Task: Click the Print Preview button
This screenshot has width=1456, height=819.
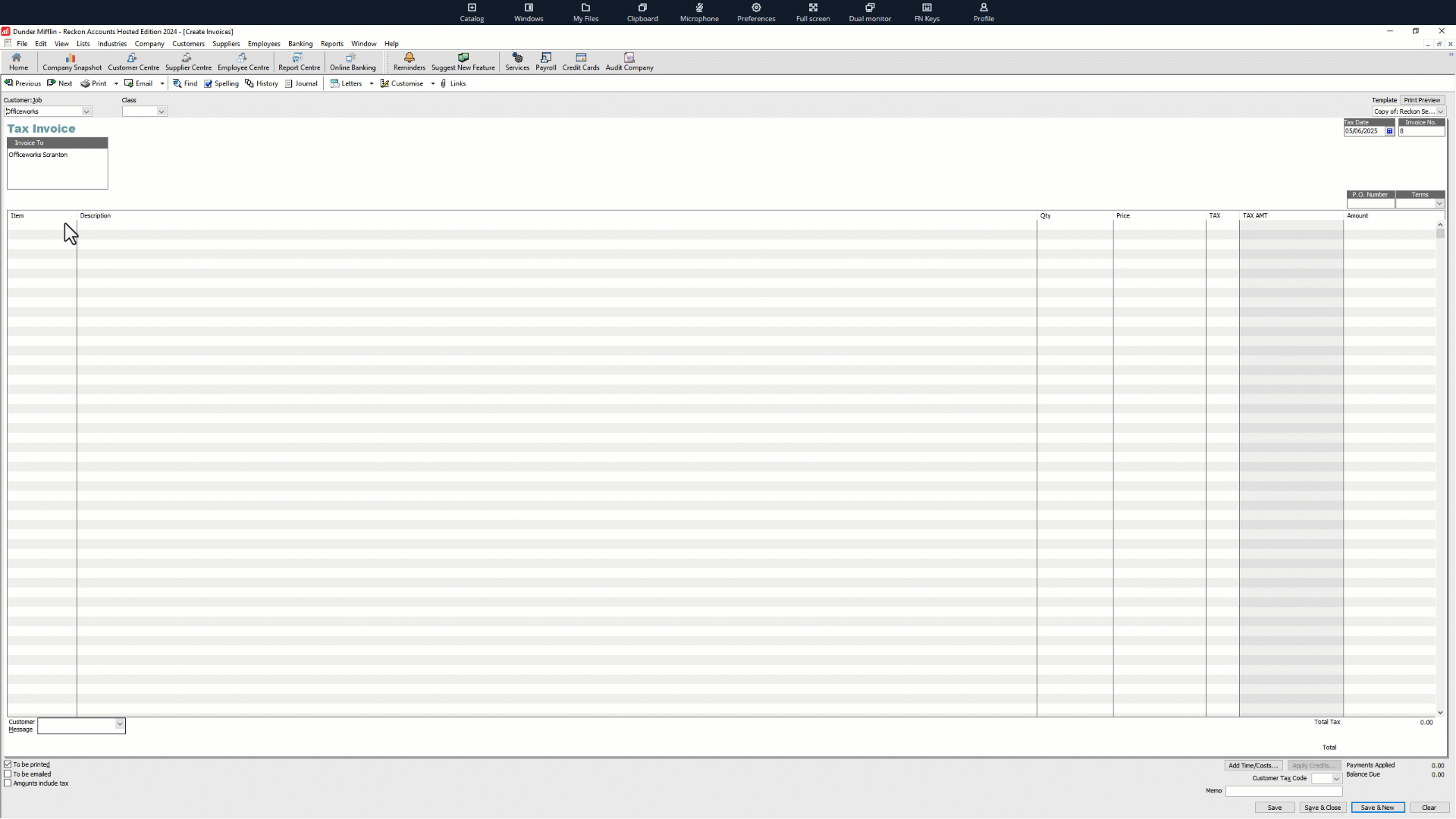Action: click(1422, 100)
